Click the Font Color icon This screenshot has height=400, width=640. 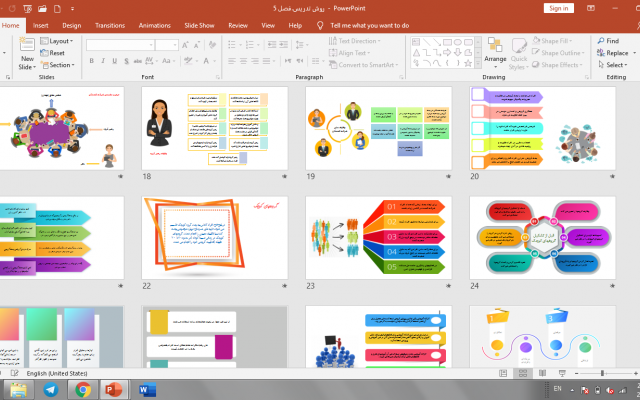click(207, 61)
